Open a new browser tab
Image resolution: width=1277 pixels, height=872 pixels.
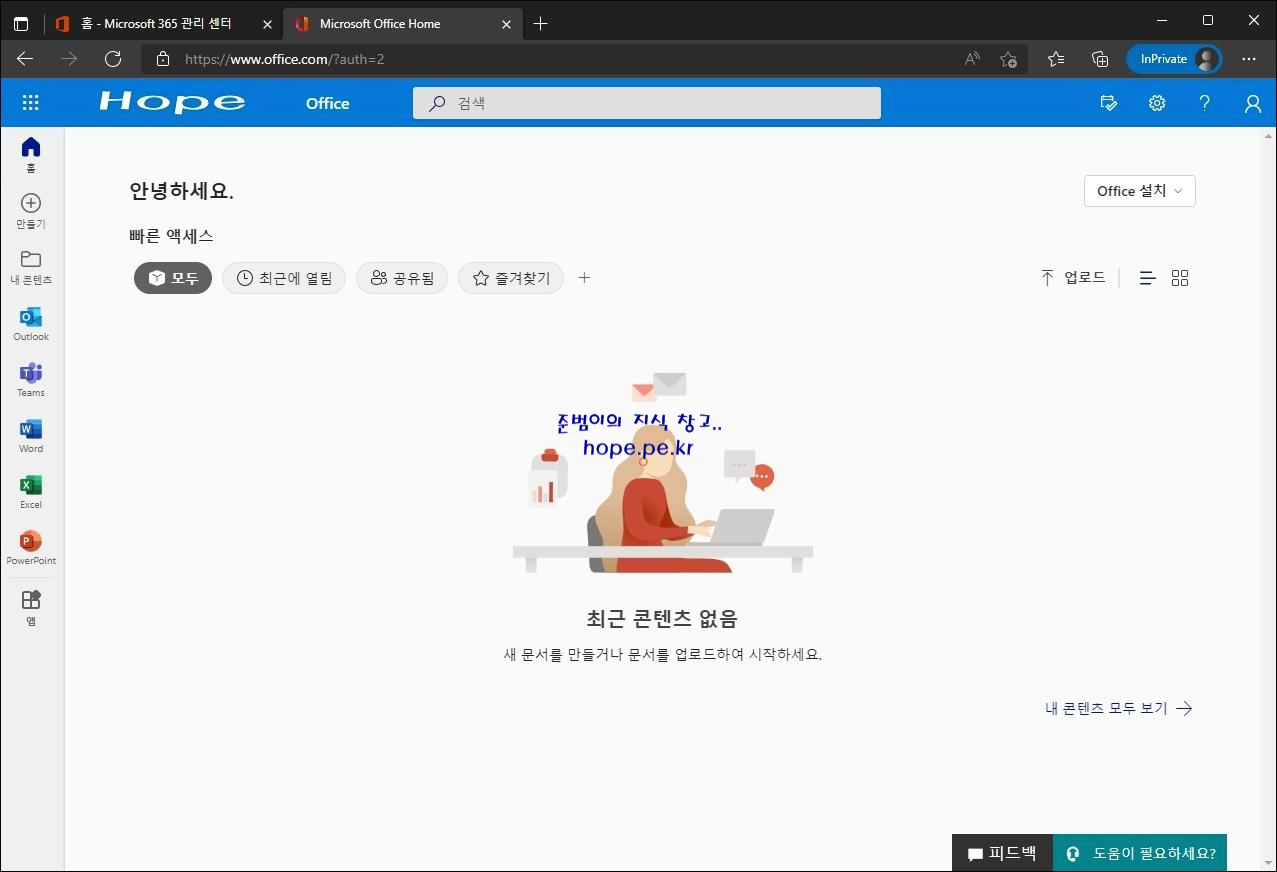pyautogui.click(x=541, y=24)
